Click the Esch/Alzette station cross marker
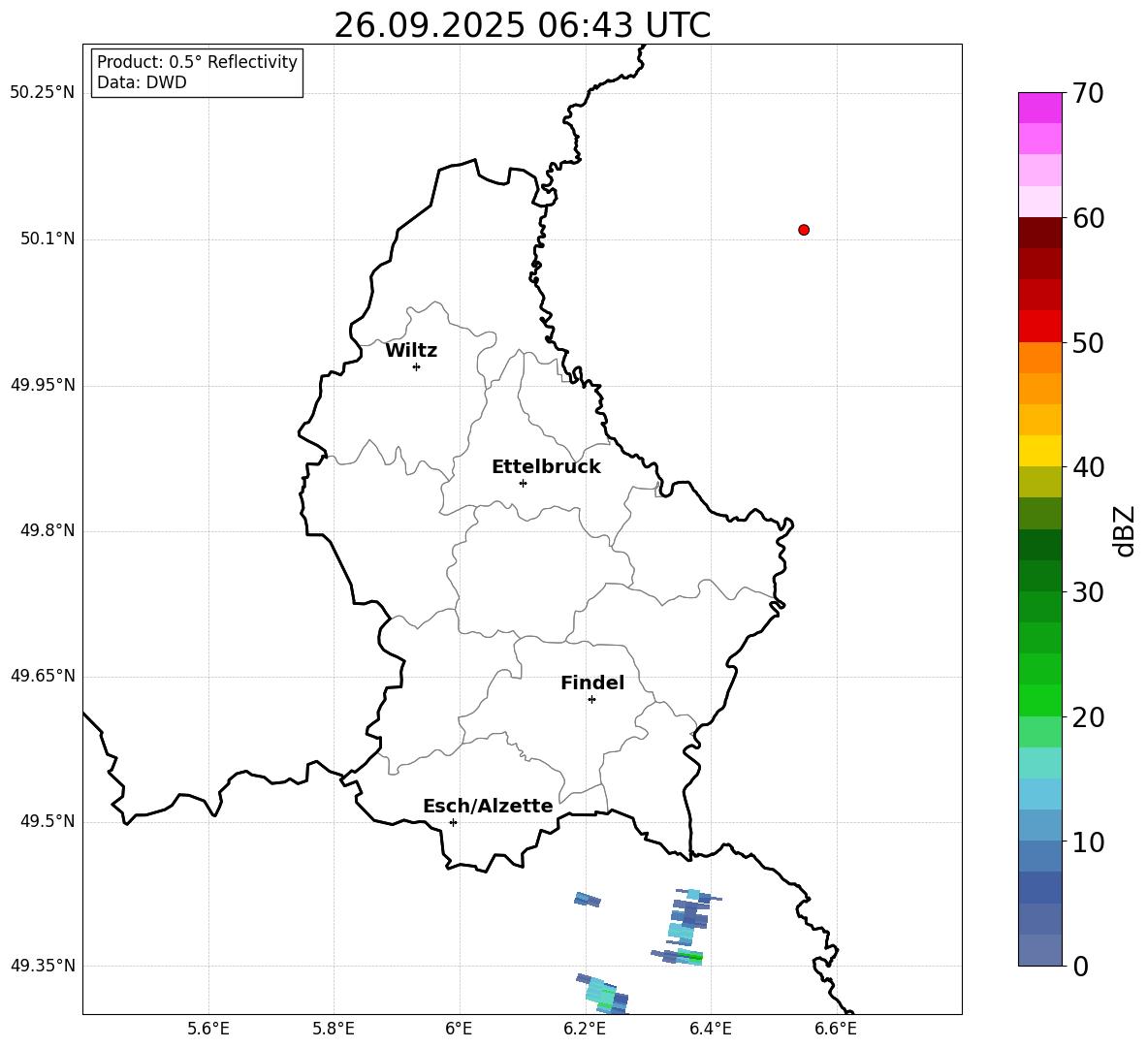The image size is (1148, 1048). [453, 822]
